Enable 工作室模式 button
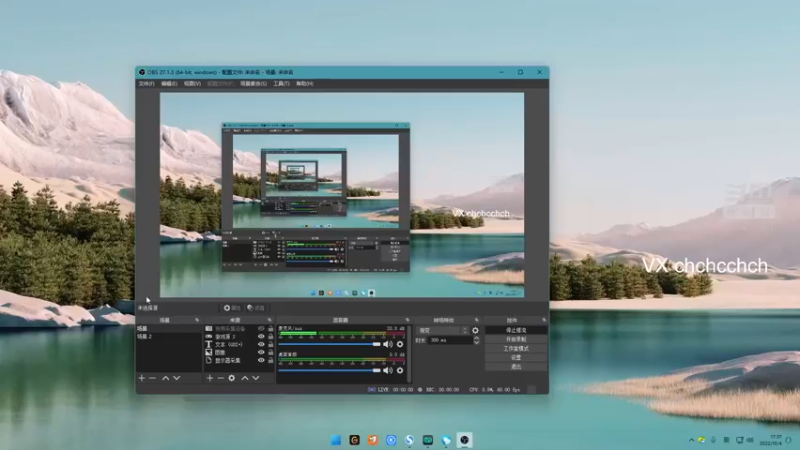800x450 pixels. coord(516,349)
